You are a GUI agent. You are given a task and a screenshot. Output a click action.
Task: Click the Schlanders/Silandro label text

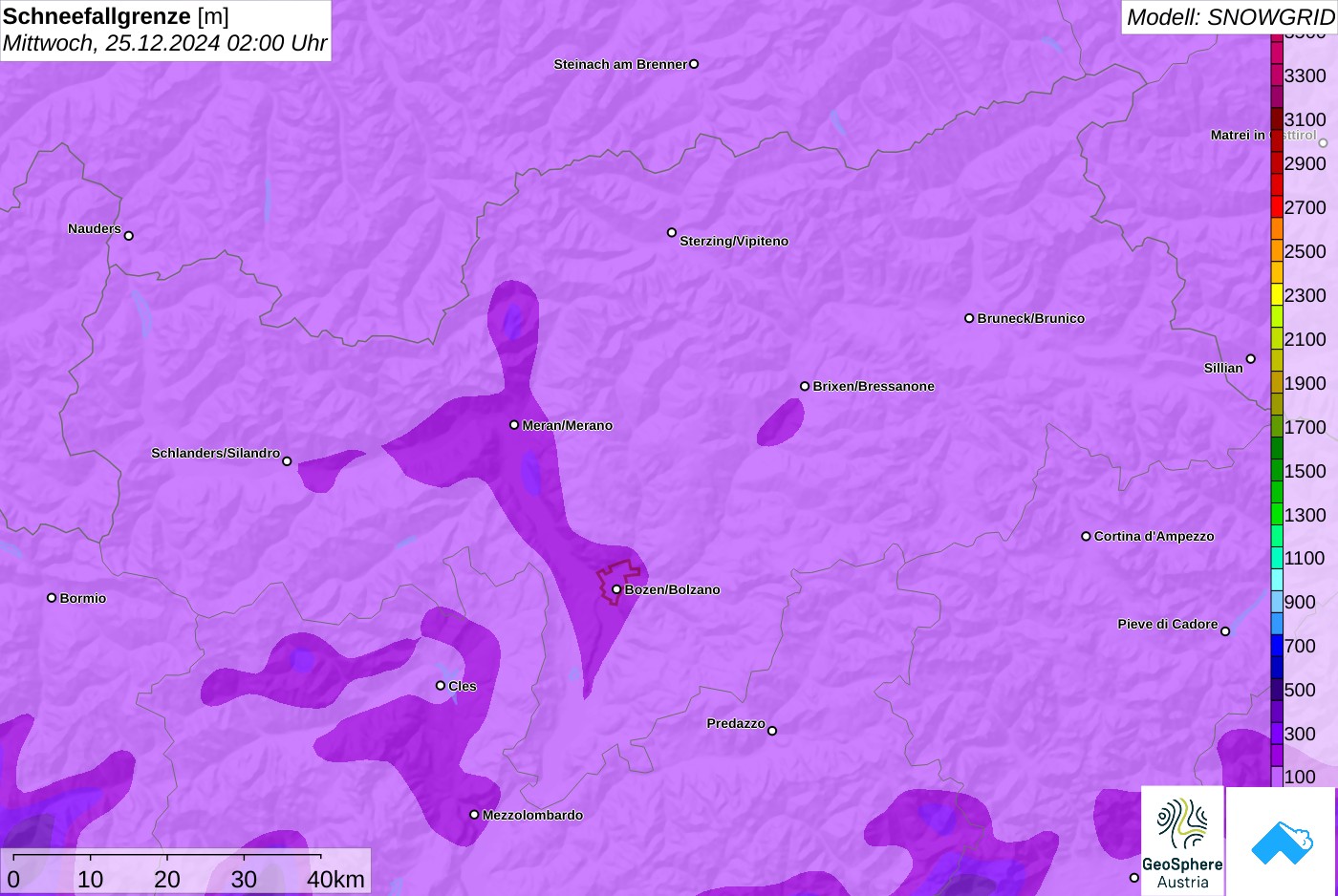(x=216, y=453)
